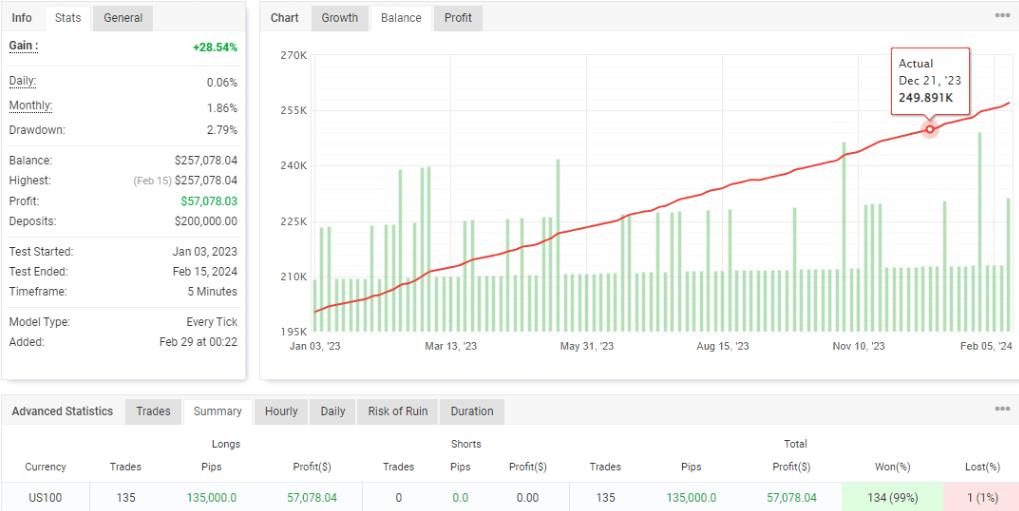Image resolution: width=1019 pixels, height=511 pixels.
Task: Select the Balance chart tab
Action: (x=401, y=18)
